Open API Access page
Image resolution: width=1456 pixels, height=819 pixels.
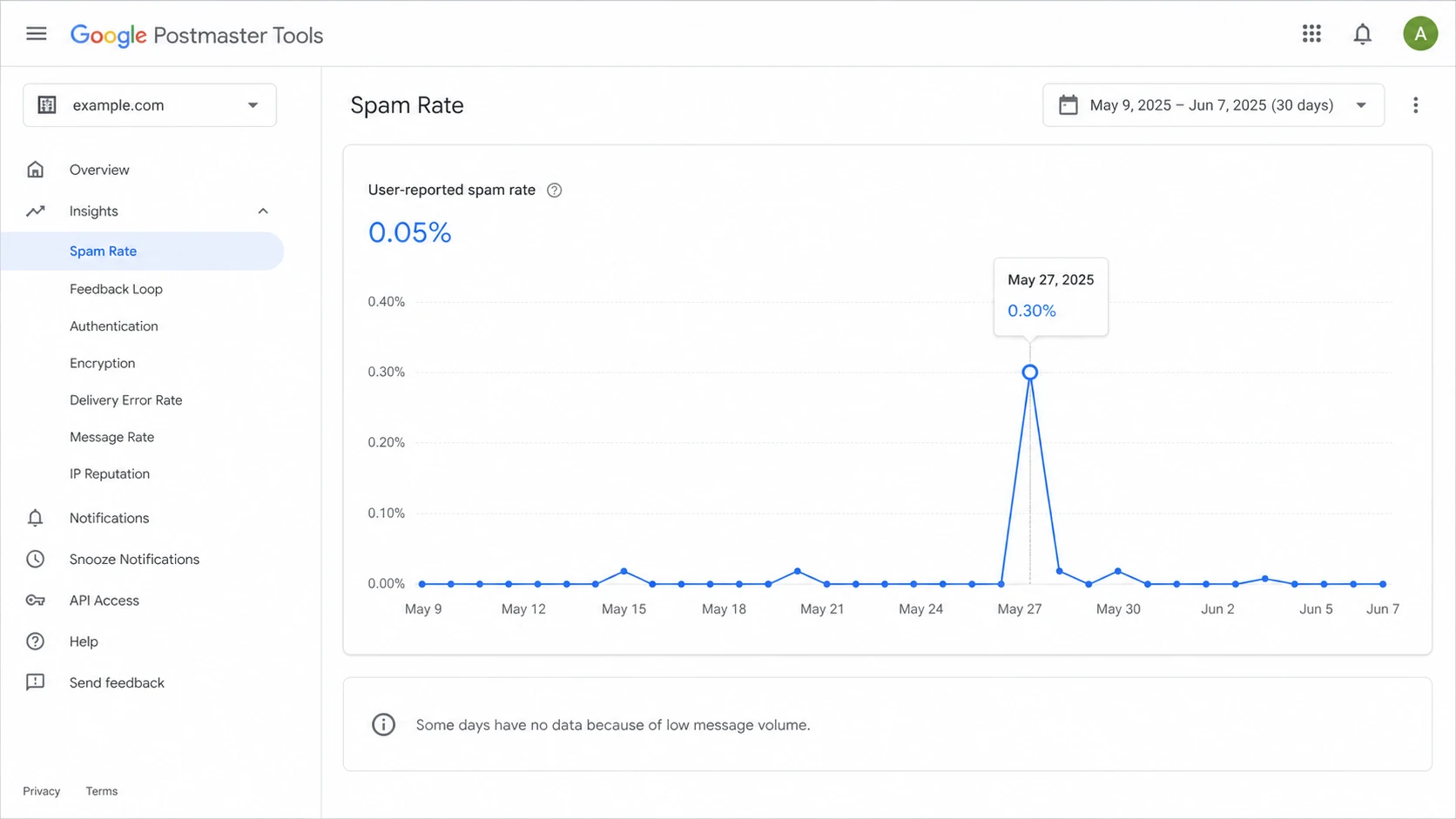104,601
